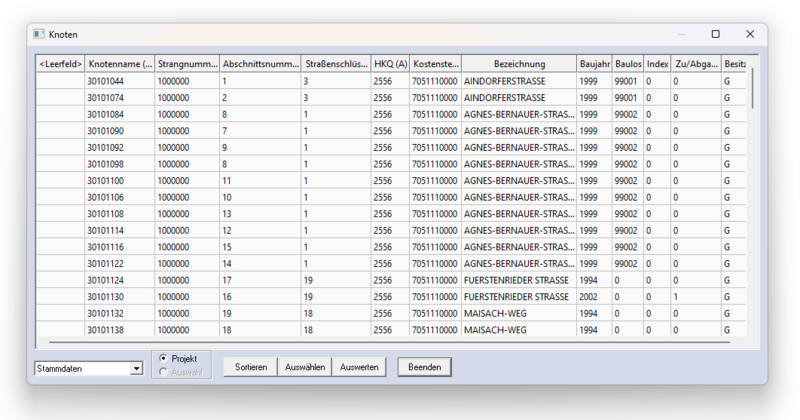
Task: Click the Strangnummer column header
Action: coord(186,64)
